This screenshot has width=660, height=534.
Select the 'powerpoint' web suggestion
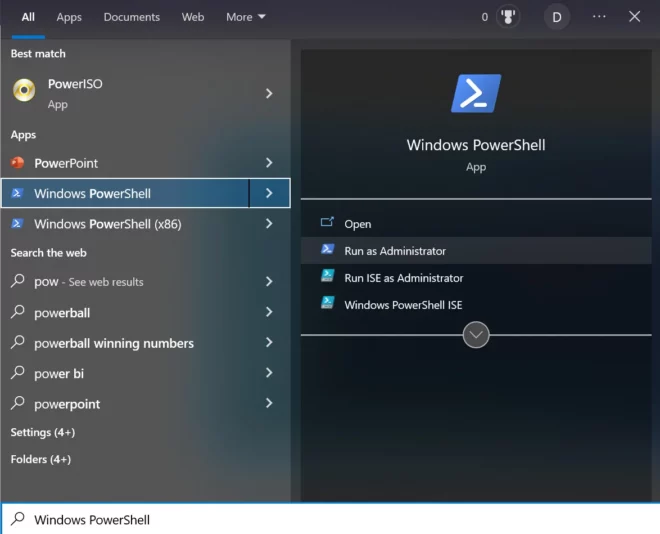126,404
